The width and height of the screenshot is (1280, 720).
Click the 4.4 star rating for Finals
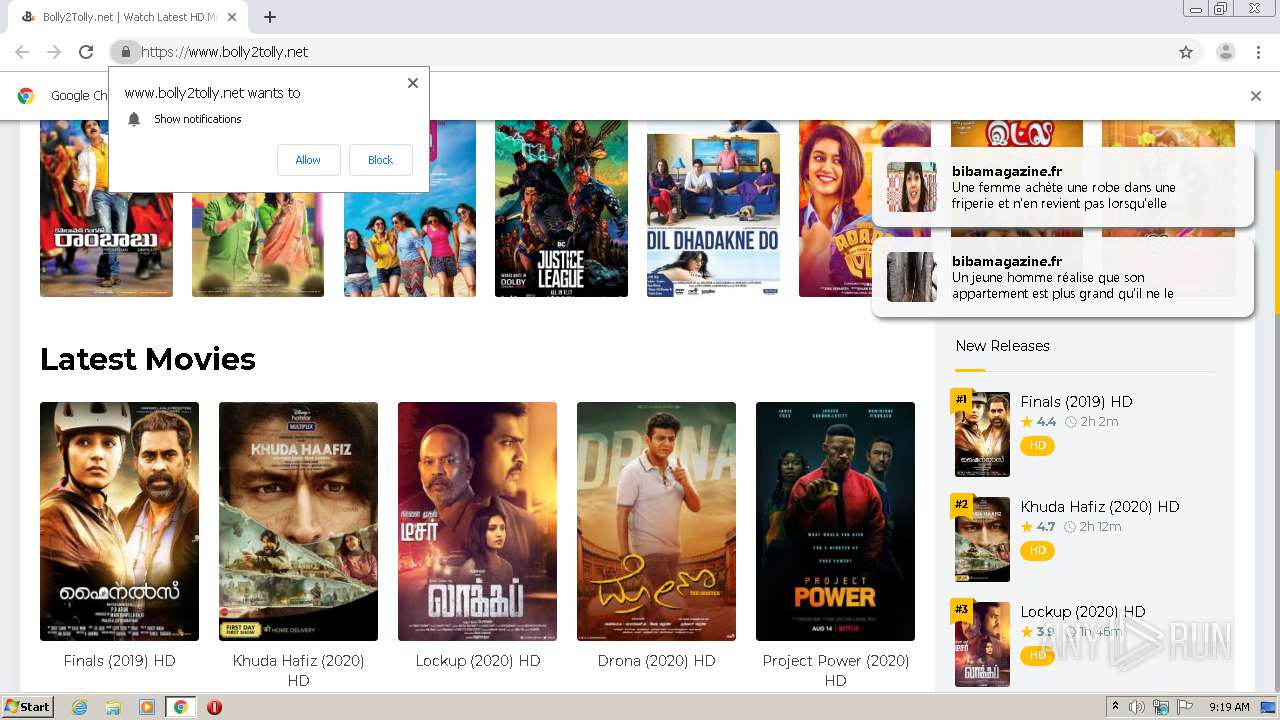click(x=1038, y=422)
